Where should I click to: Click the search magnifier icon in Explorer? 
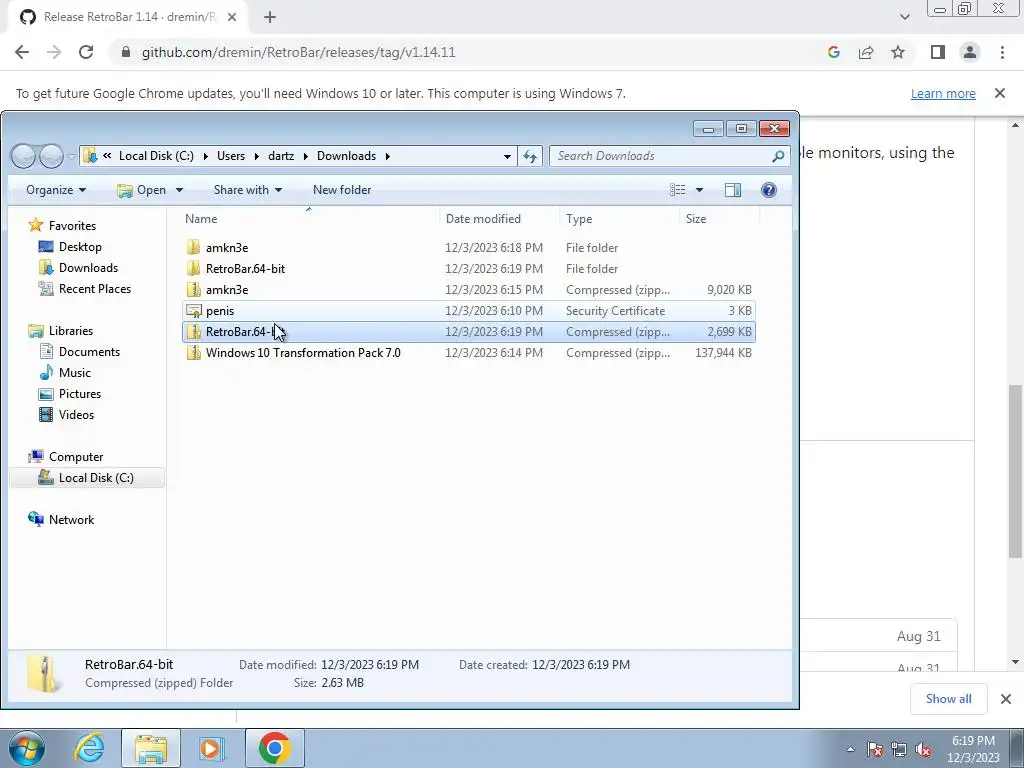click(778, 156)
